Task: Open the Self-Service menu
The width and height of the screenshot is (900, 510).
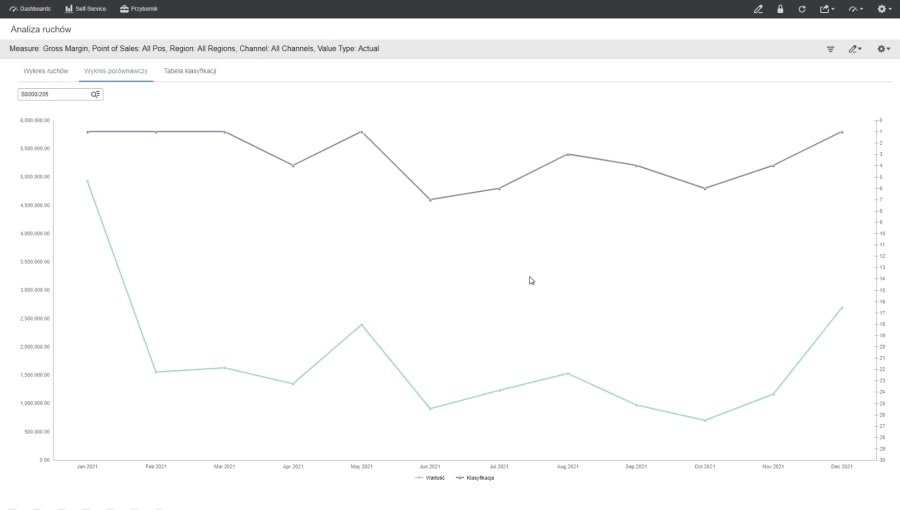Action: pos(86,9)
